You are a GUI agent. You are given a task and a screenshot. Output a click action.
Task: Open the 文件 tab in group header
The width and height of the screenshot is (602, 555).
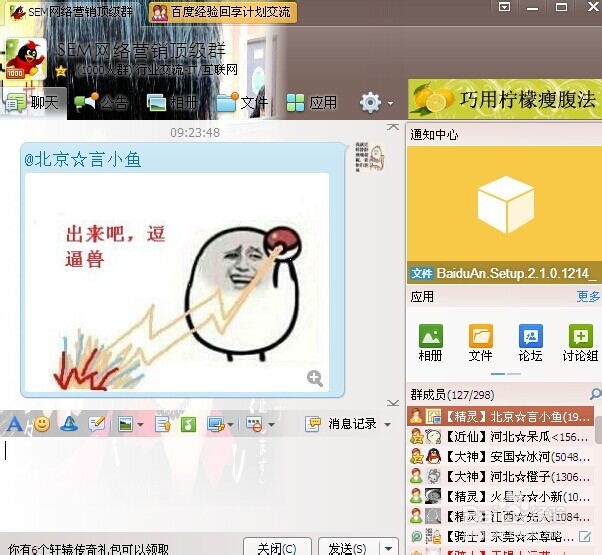coord(242,102)
